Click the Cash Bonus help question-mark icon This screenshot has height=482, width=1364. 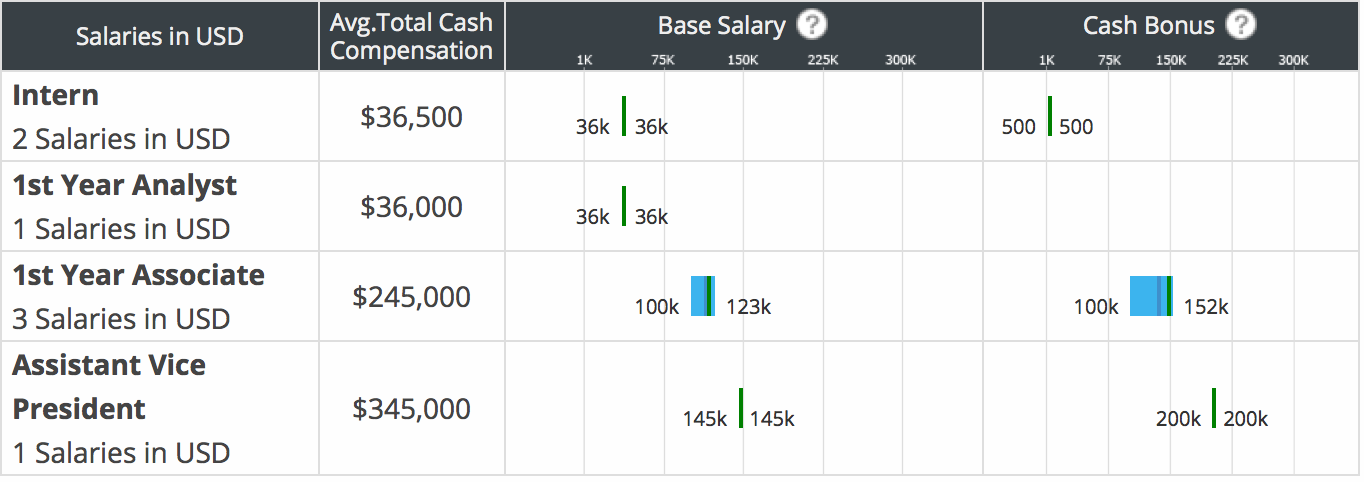coord(1241,25)
